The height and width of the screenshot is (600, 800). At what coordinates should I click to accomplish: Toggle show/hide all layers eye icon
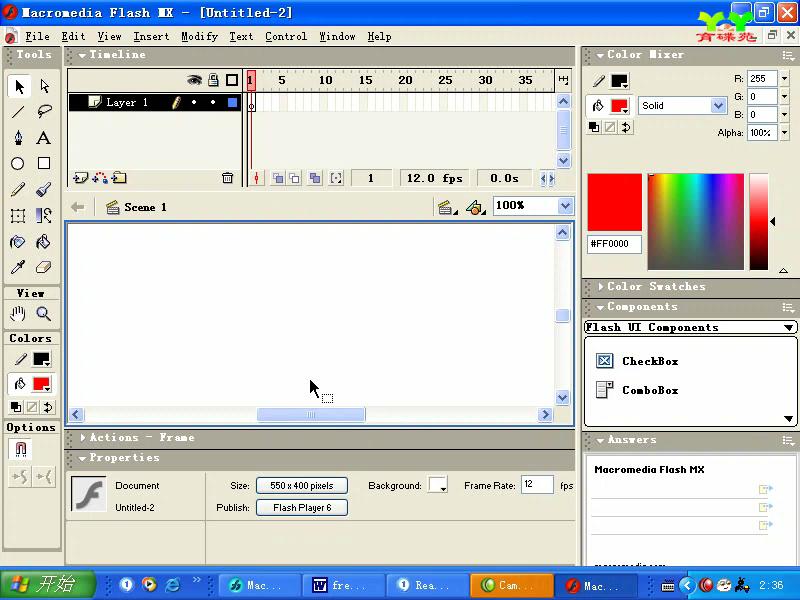click(x=194, y=80)
